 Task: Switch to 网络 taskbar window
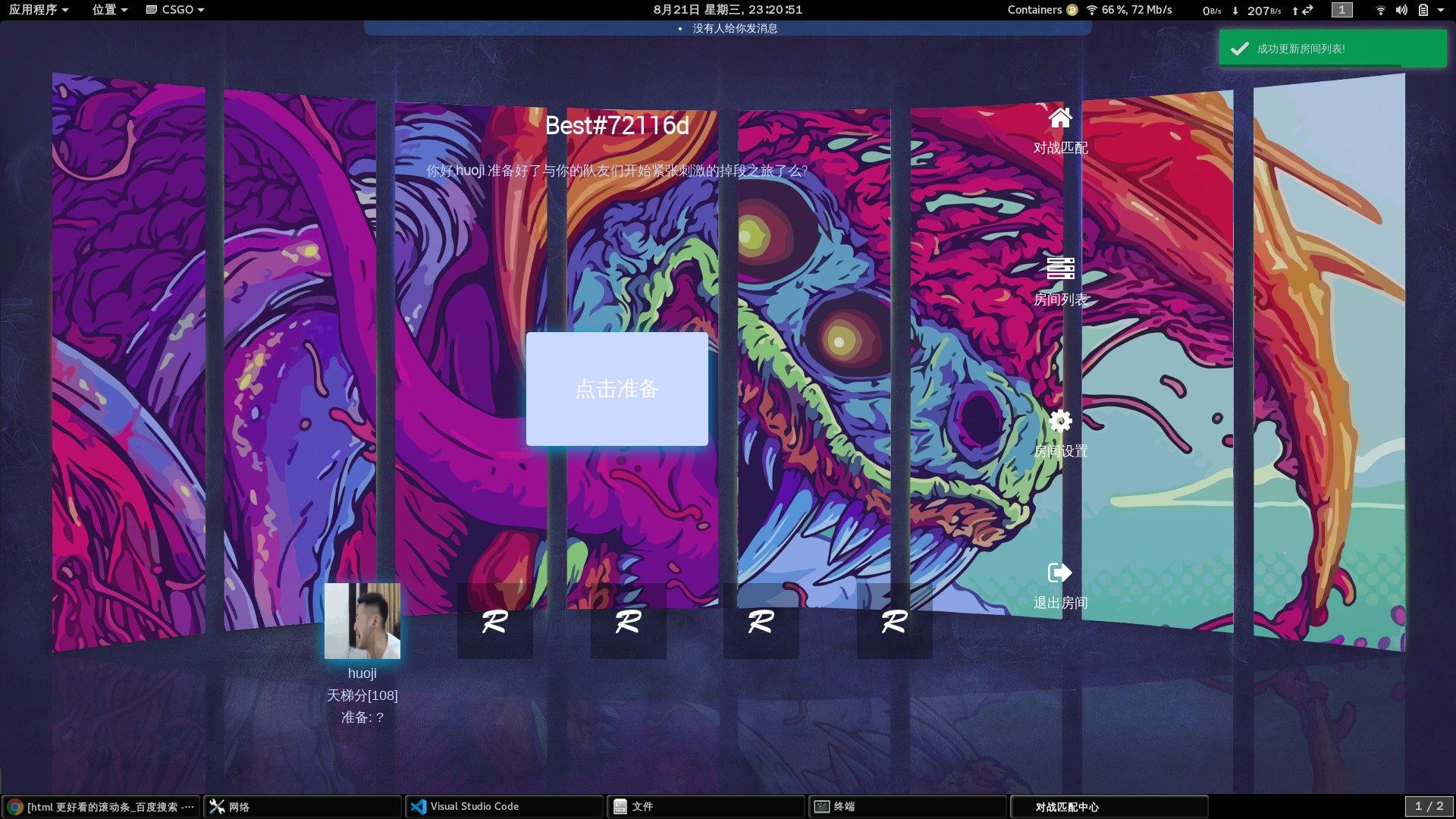coord(303,807)
